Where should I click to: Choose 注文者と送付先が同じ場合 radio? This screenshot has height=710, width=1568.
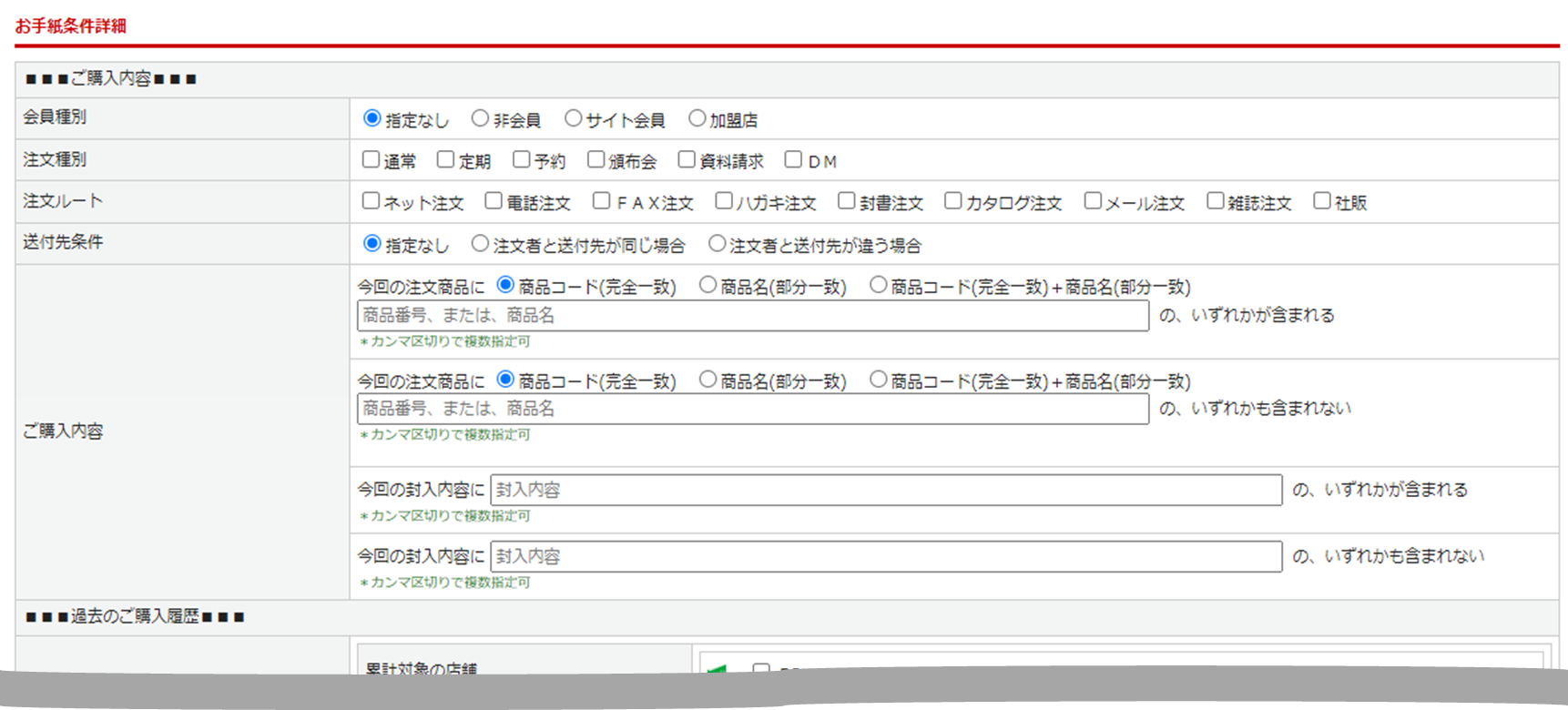click(480, 243)
